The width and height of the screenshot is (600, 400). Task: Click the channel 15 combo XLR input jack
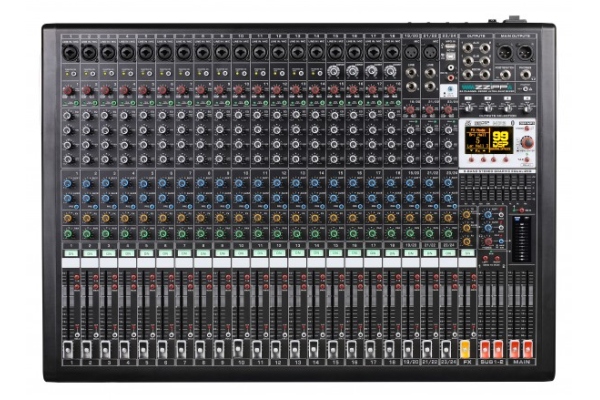coord(335,52)
